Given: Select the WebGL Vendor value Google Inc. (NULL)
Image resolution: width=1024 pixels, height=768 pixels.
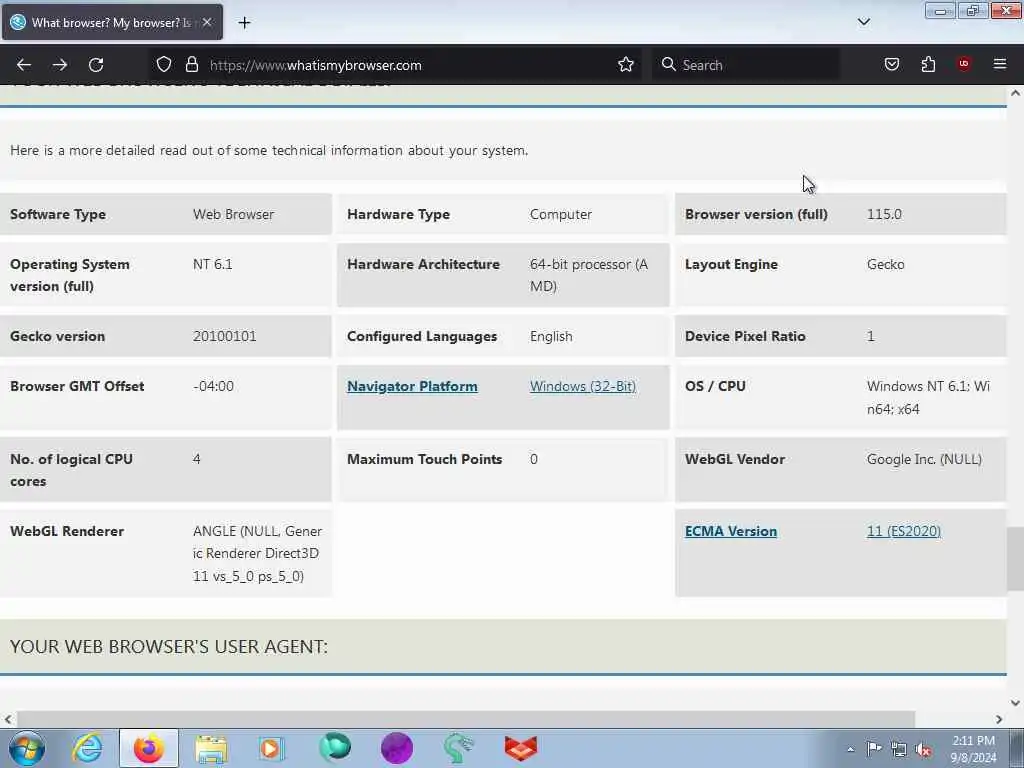Looking at the screenshot, I should pyautogui.click(x=924, y=459).
